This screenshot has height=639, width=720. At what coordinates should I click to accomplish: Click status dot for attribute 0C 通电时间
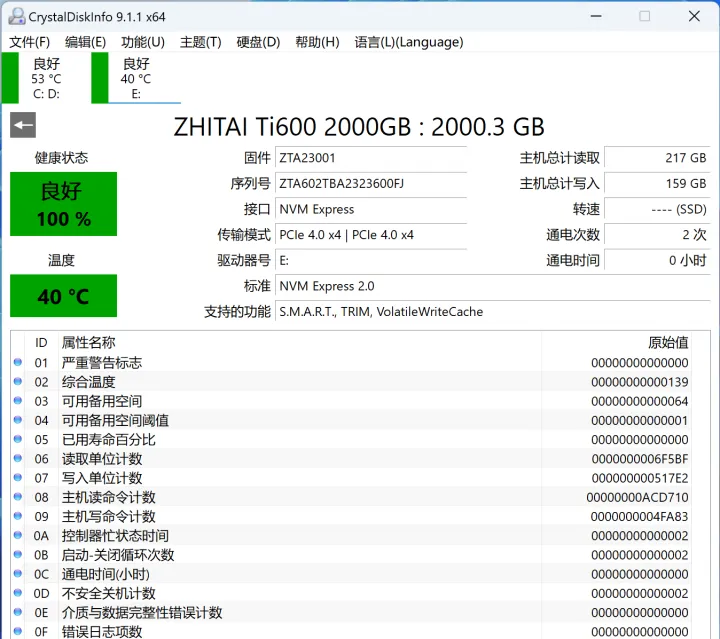click(x=18, y=574)
